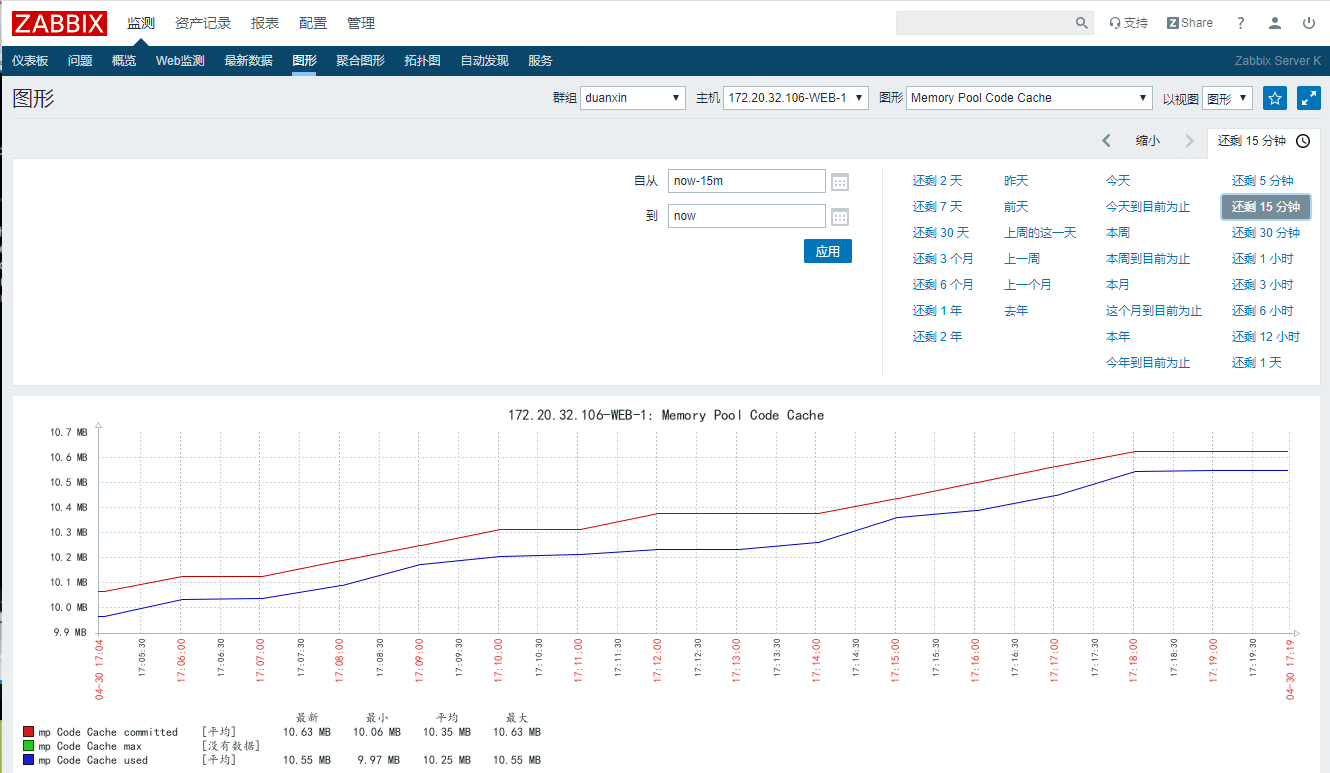Click the Support (支持) link
The width and height of the screenshot is (1330, 773).
[x=1129, y=23]
